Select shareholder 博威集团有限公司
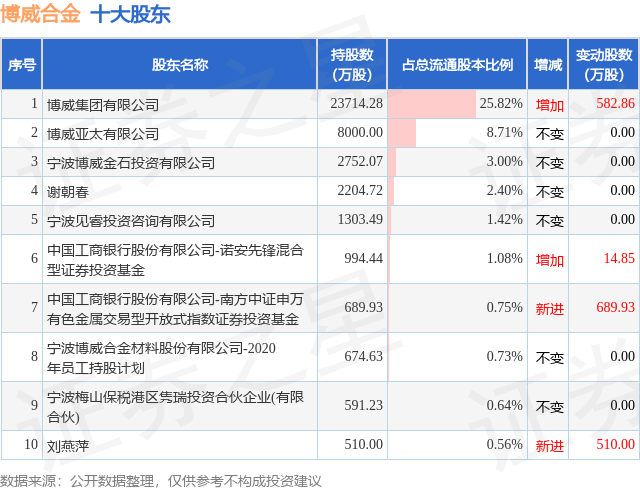The width and height of the screenshot is (640, 490). 103,105
